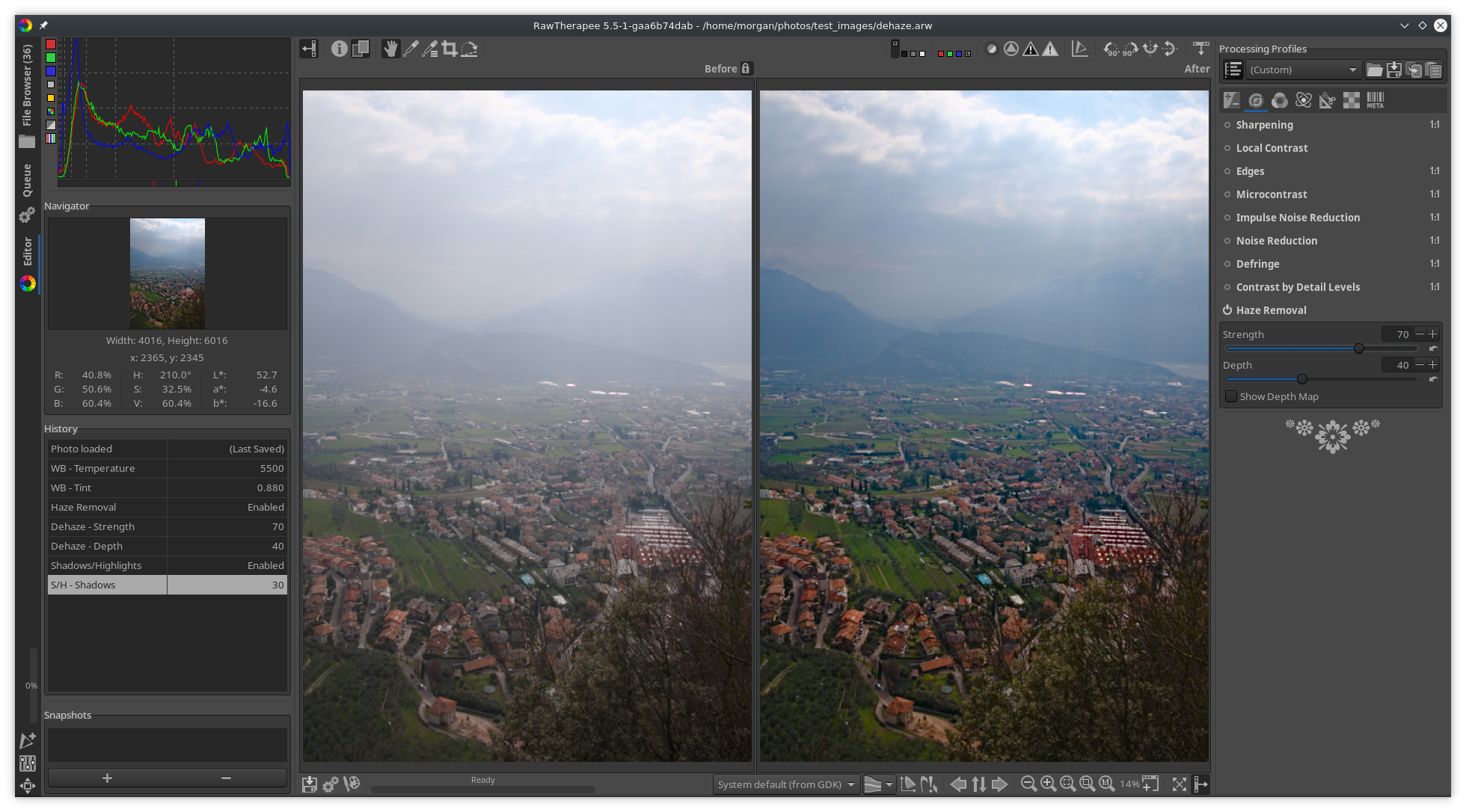This screenshot has height=812, width=1466.
Task: Activate the Crop selection tool
Action: click(x=450, y=49)
